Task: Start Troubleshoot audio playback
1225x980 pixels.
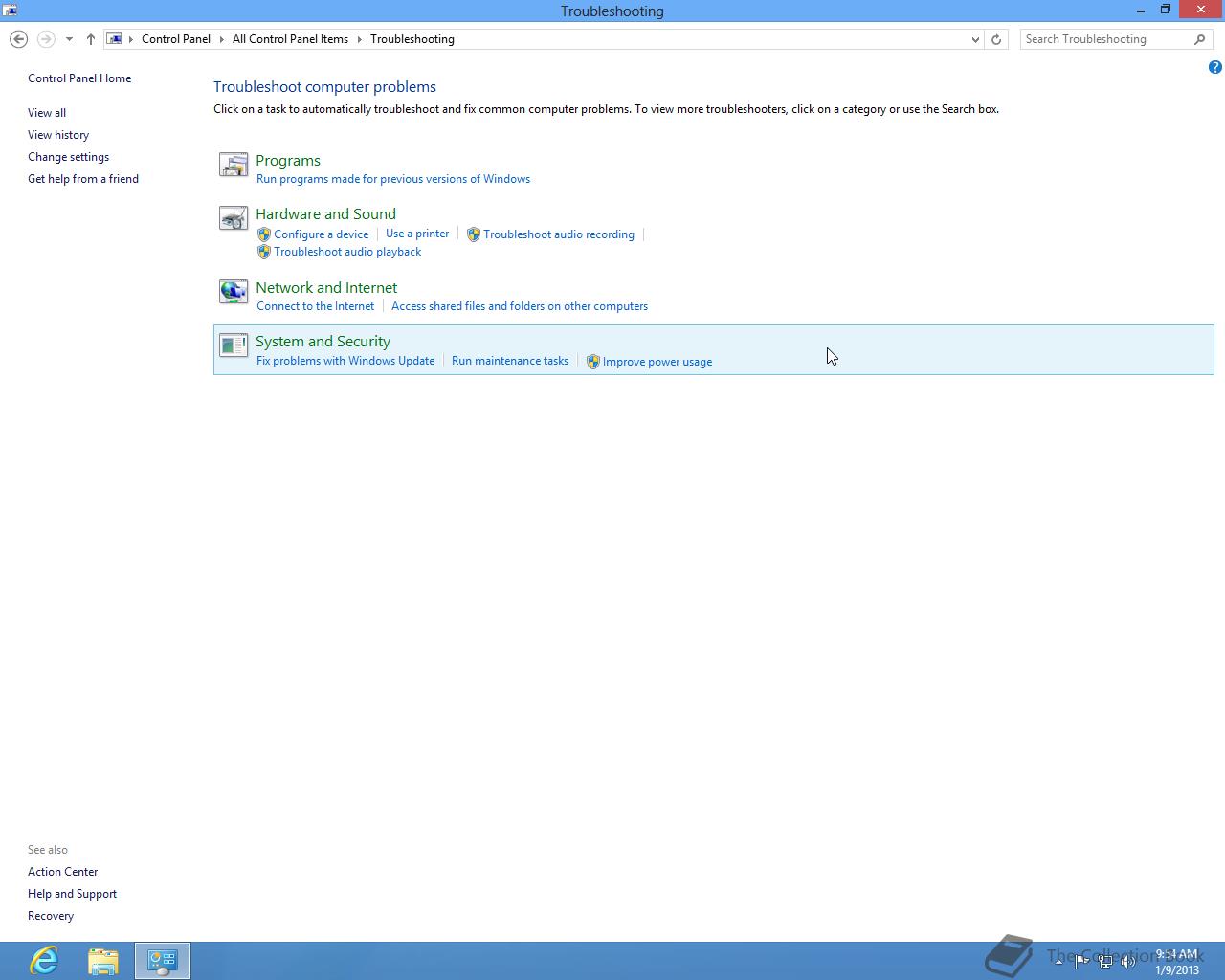Action: pyautogui.click(x=347, y=252)
